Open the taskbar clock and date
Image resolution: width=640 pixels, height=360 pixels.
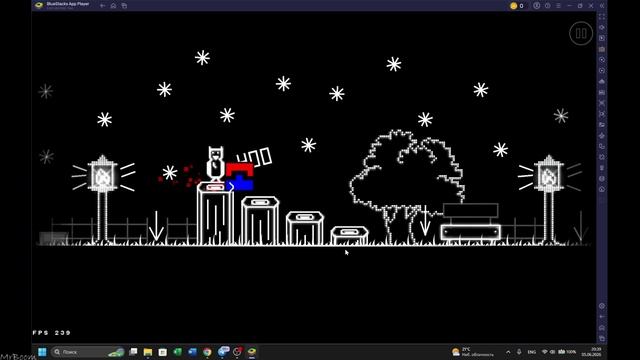coord(591,352)
